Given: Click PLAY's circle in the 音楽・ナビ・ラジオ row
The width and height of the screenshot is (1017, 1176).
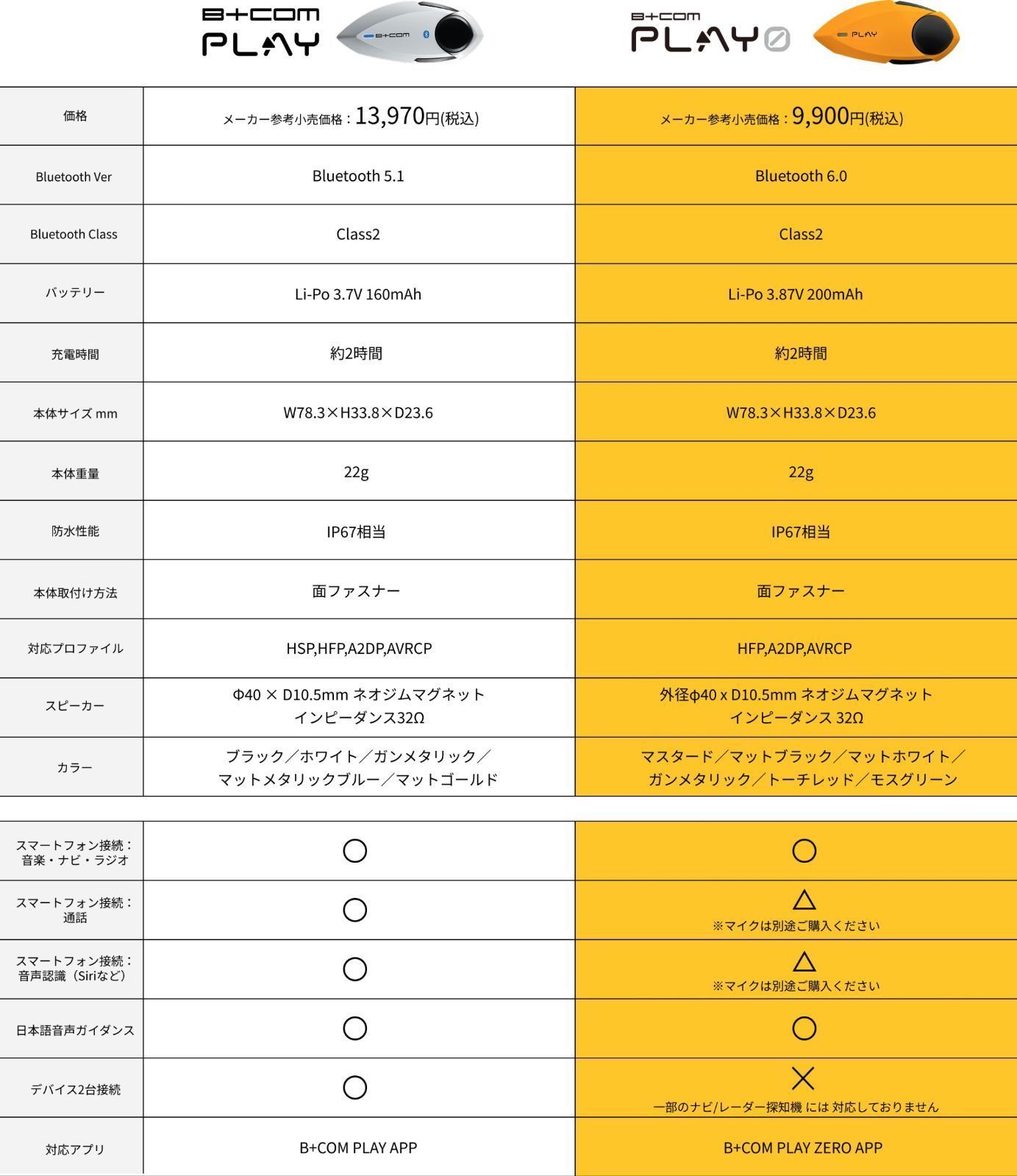Looking at the screenshot, I should [355, 851].
